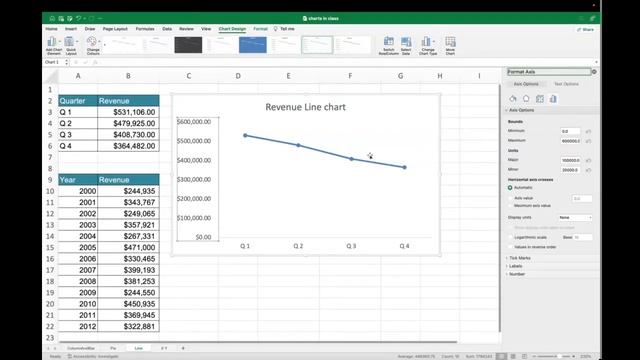Reset the Minimum bound value
Image resolution: width=640 pixels, height=360 pixels.
click(x=588, y=131)
